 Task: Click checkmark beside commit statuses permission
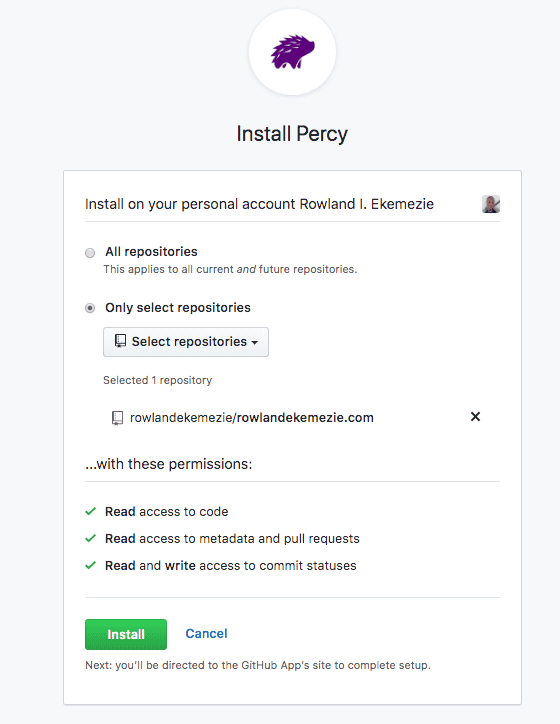tap(90, 565)
